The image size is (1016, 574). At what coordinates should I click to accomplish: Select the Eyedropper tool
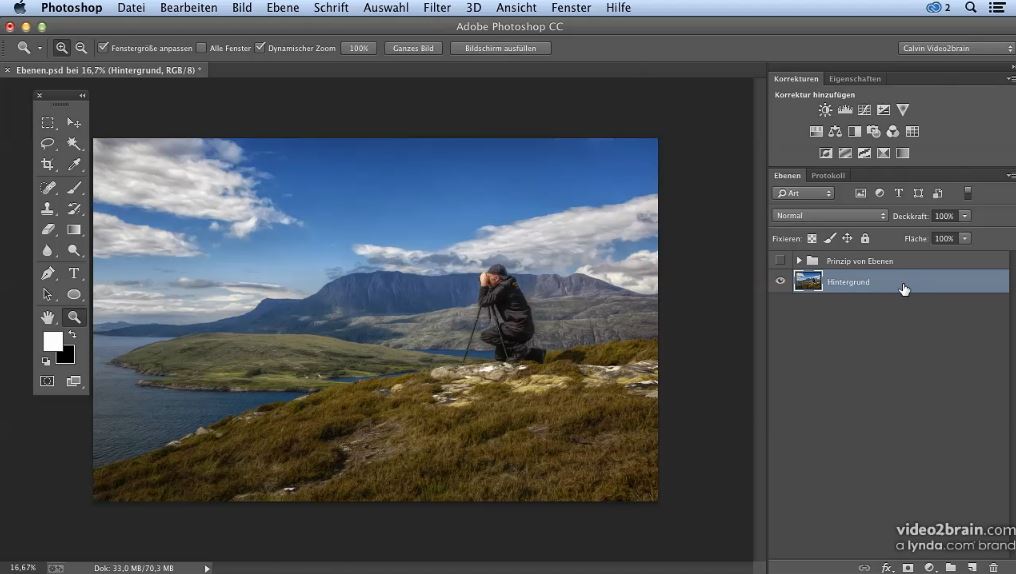(x=74, y=165)
